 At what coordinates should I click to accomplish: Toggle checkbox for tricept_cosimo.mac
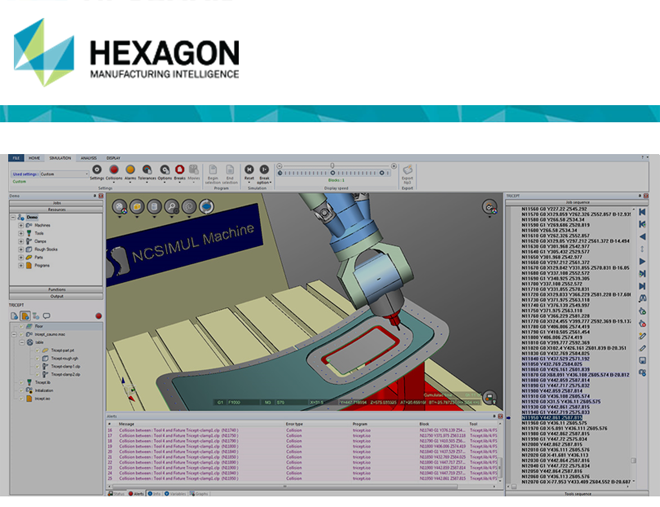pos(21,334)
